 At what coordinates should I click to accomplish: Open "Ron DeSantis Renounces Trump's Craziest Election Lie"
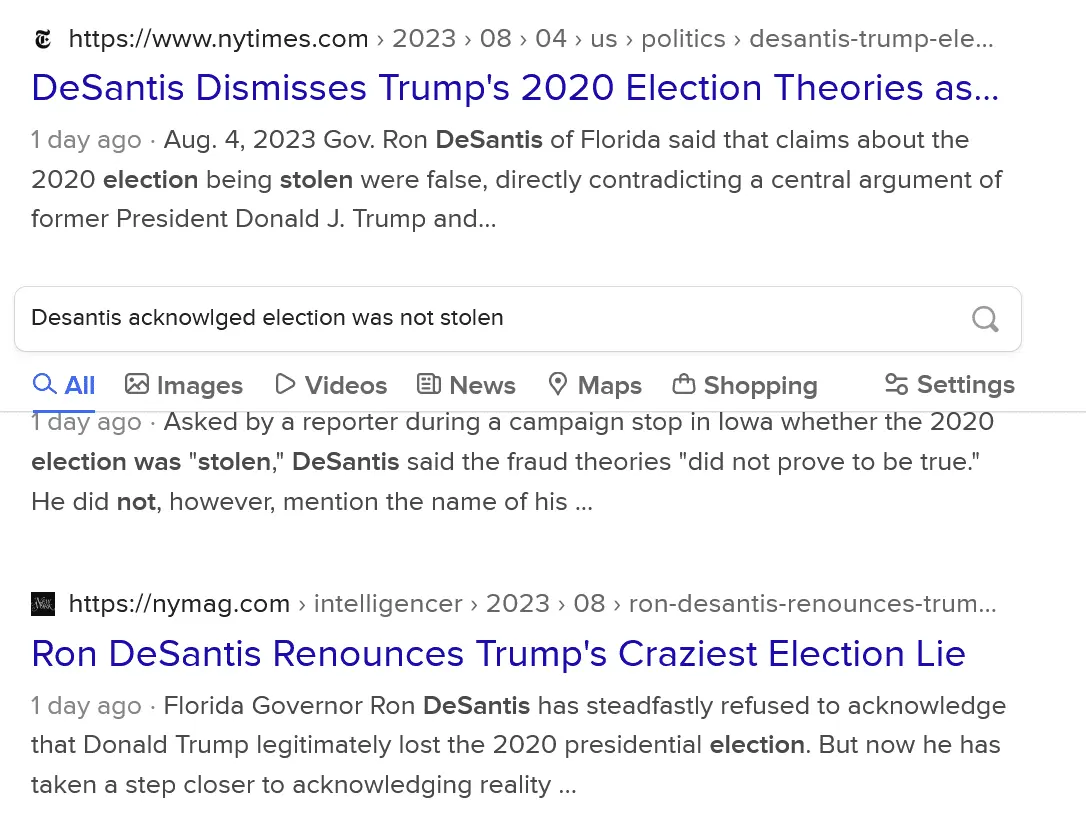(498, 654)
